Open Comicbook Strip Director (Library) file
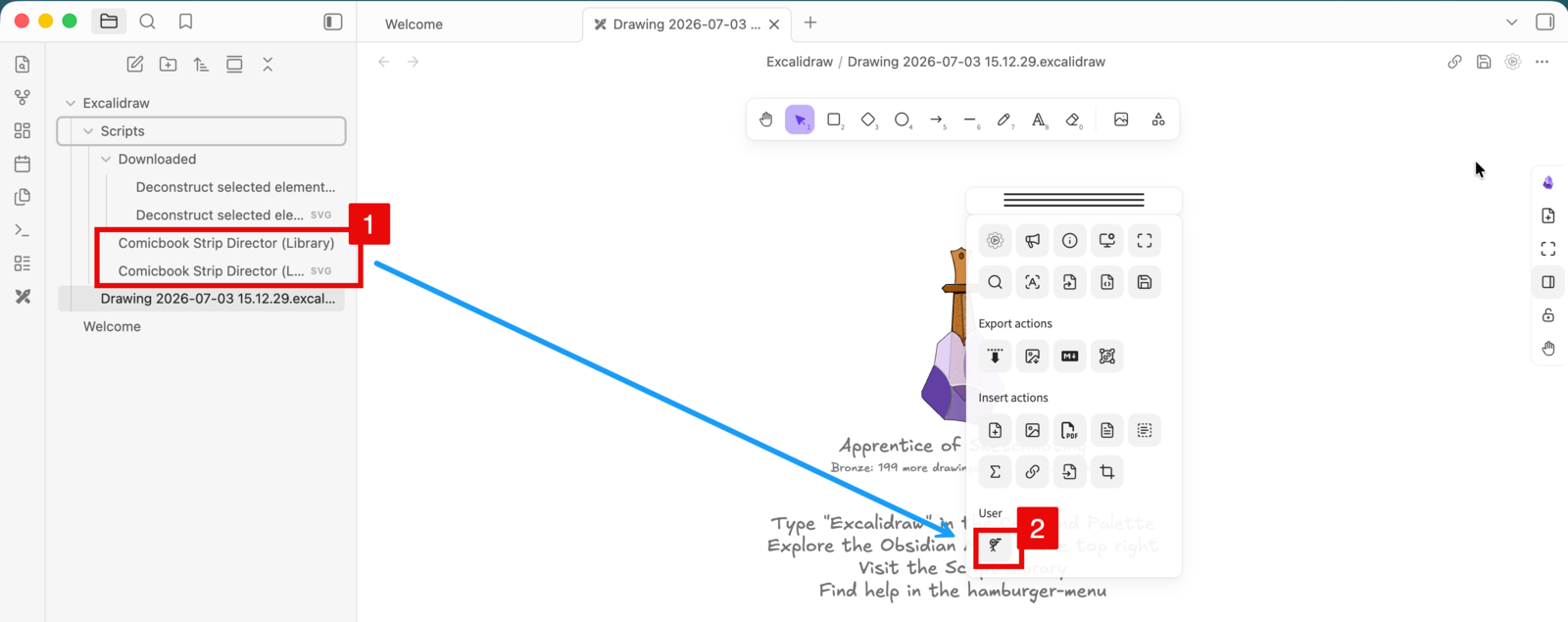The image size is (1568, 622). point(226,243)
